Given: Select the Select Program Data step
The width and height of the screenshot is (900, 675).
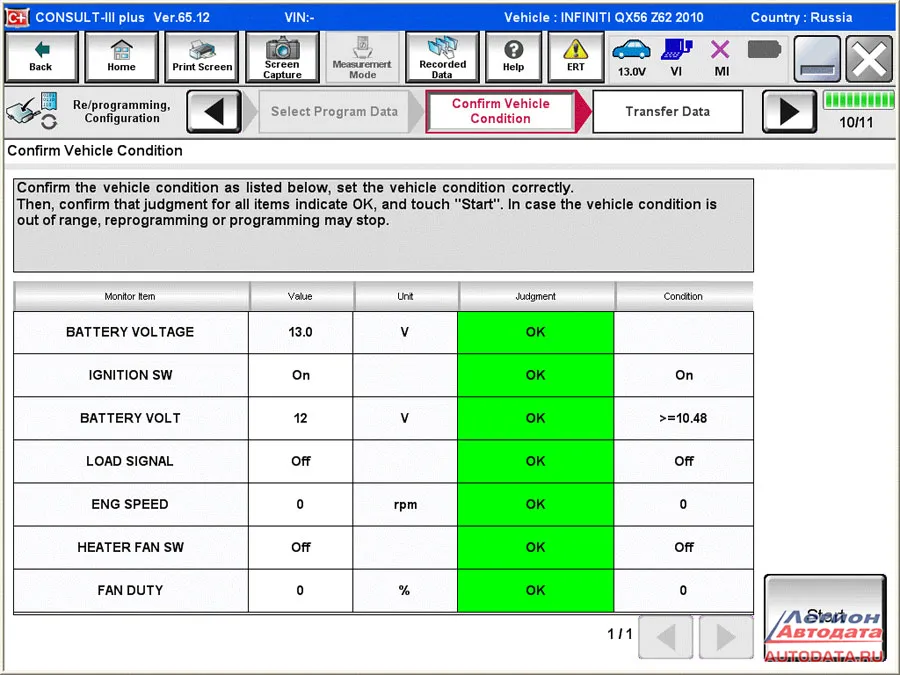Looking at the screenshot, I should (334, 111).
